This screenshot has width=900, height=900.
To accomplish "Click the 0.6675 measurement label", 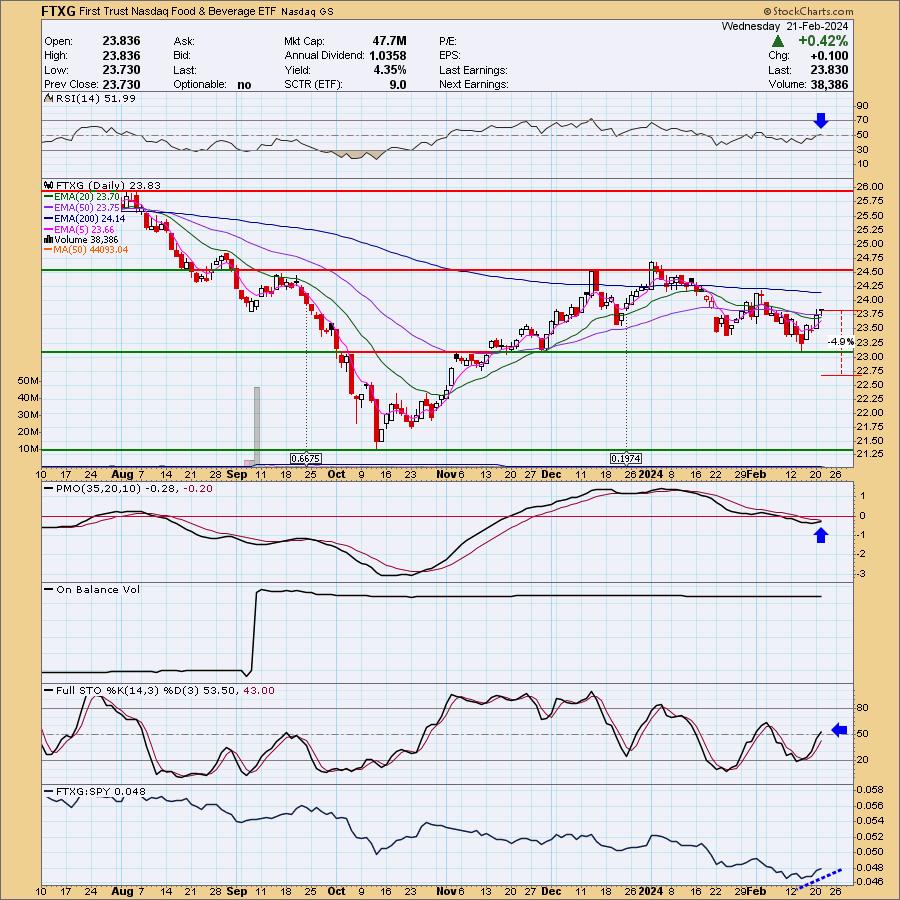I will tap(306, 459).
